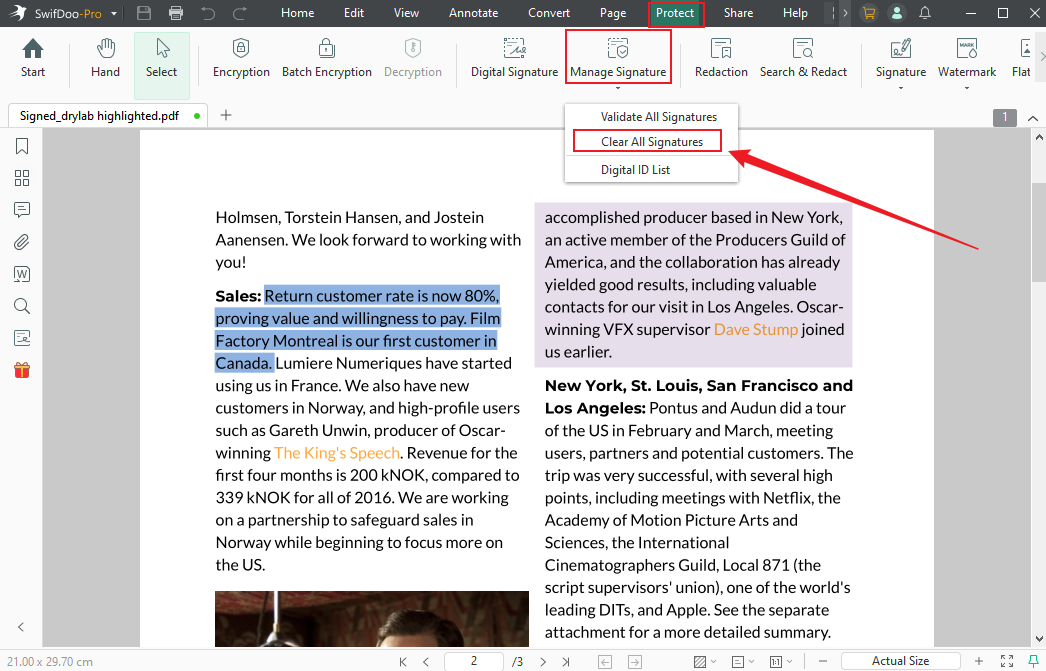The height and width of the screenshot is (671, 1046).
Task: Open the Annotations panel
Action: coord(19,209)
